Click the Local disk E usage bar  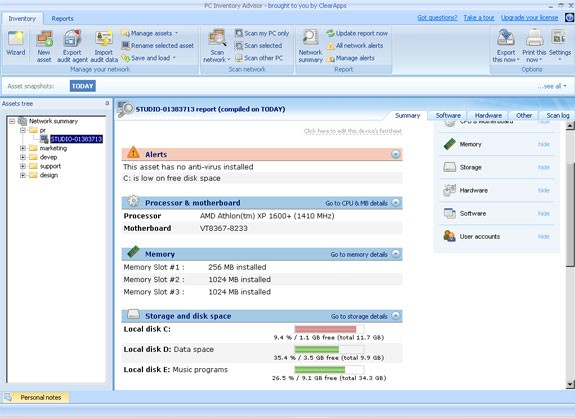coord(329,369)
